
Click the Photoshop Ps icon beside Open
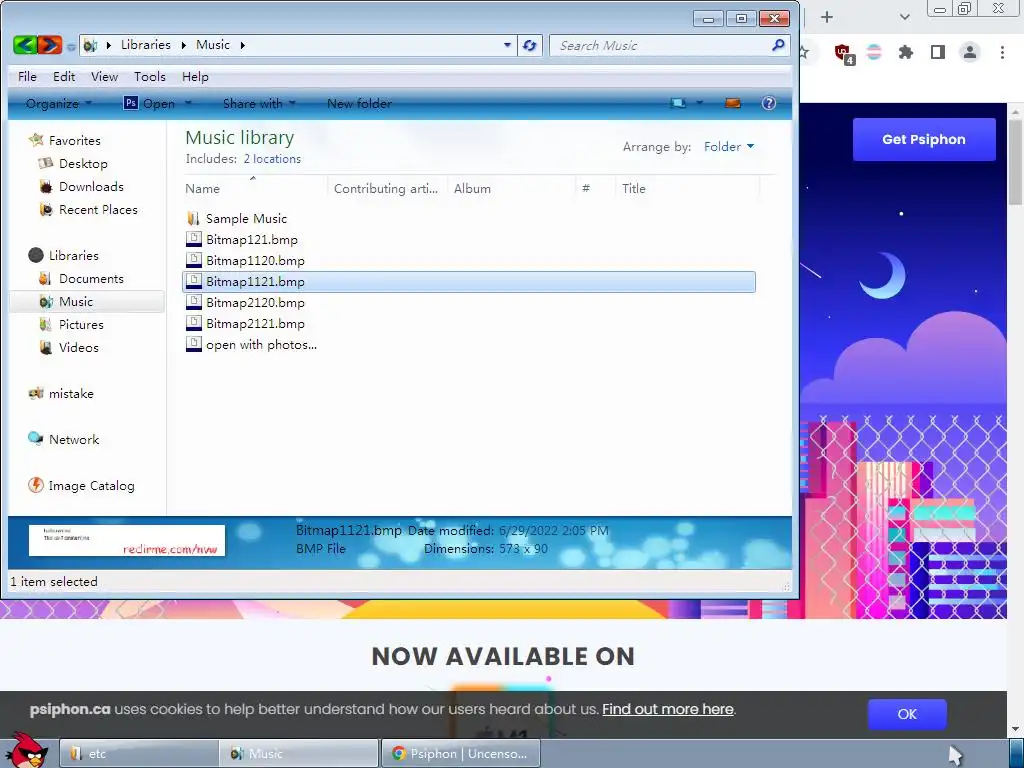pos(131,103)
